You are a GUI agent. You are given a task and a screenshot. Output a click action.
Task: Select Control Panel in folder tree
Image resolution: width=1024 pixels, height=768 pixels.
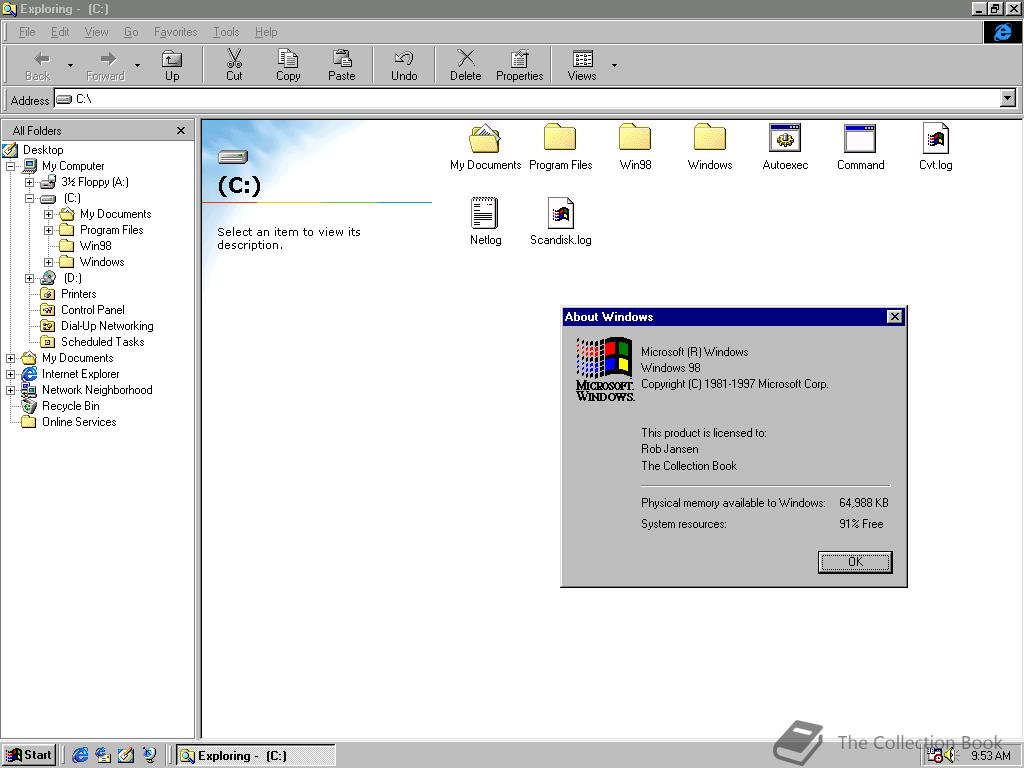92,310
